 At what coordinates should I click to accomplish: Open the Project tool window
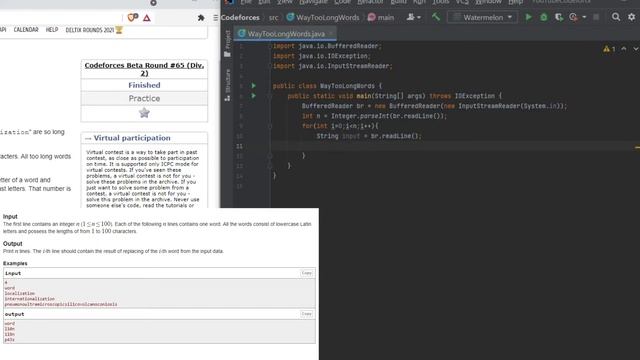(227, 44)
